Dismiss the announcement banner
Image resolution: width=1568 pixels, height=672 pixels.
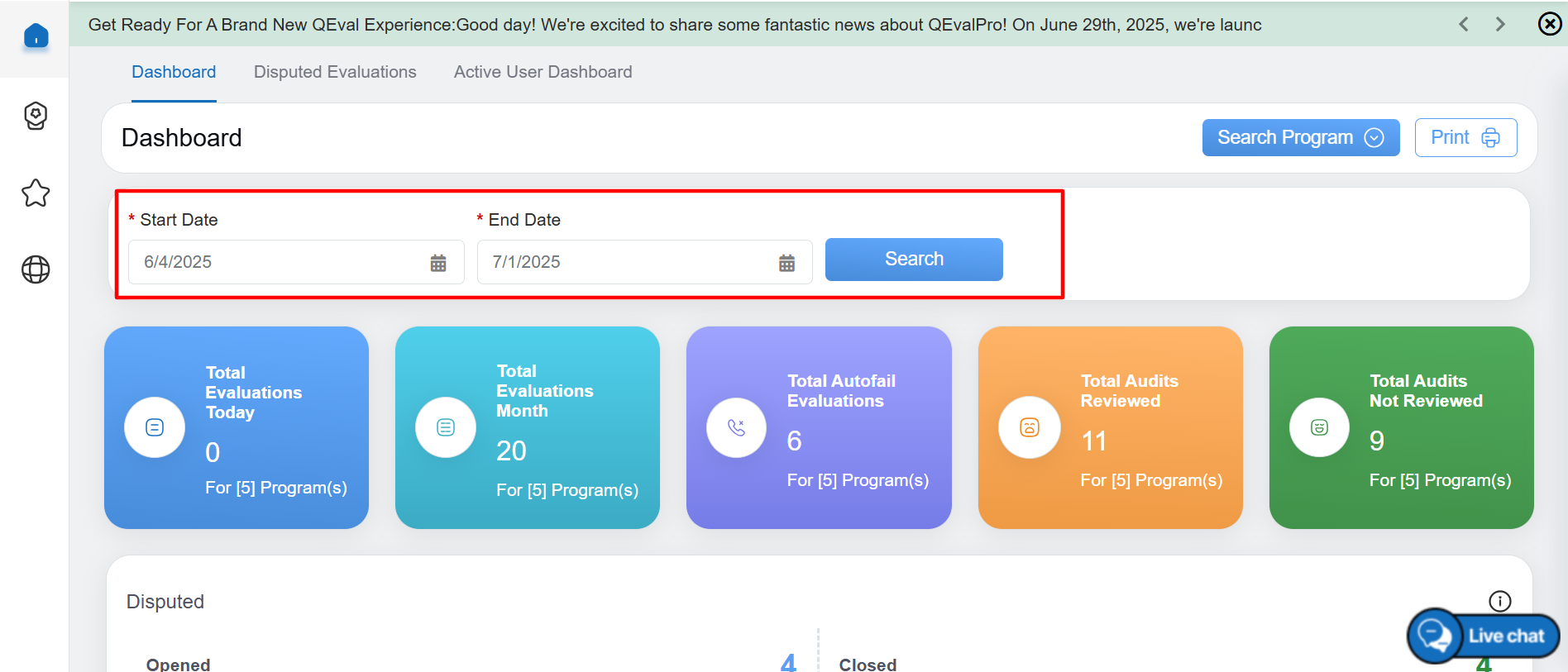tap(1549, 24)
